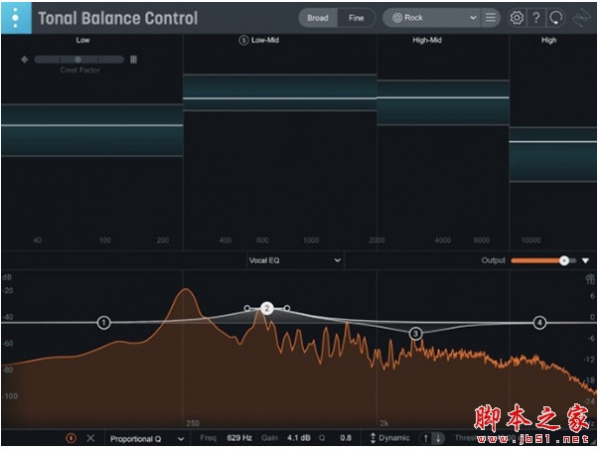The width and height of the screenshot is (600, 450).
Task: Open the Proportional Q filter type dropdown
Action: [147, 439]
